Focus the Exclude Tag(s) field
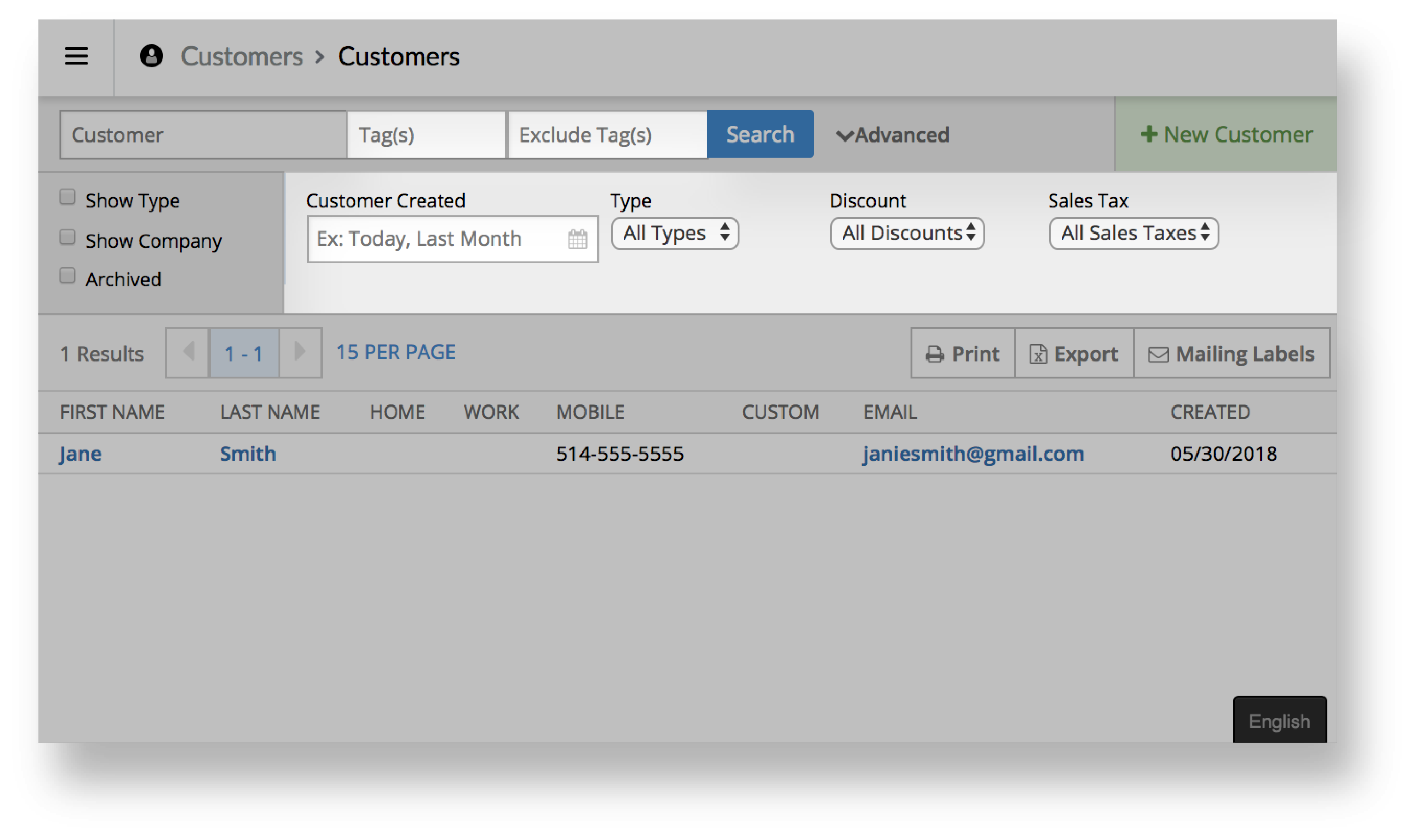 (x=607, y=135)
